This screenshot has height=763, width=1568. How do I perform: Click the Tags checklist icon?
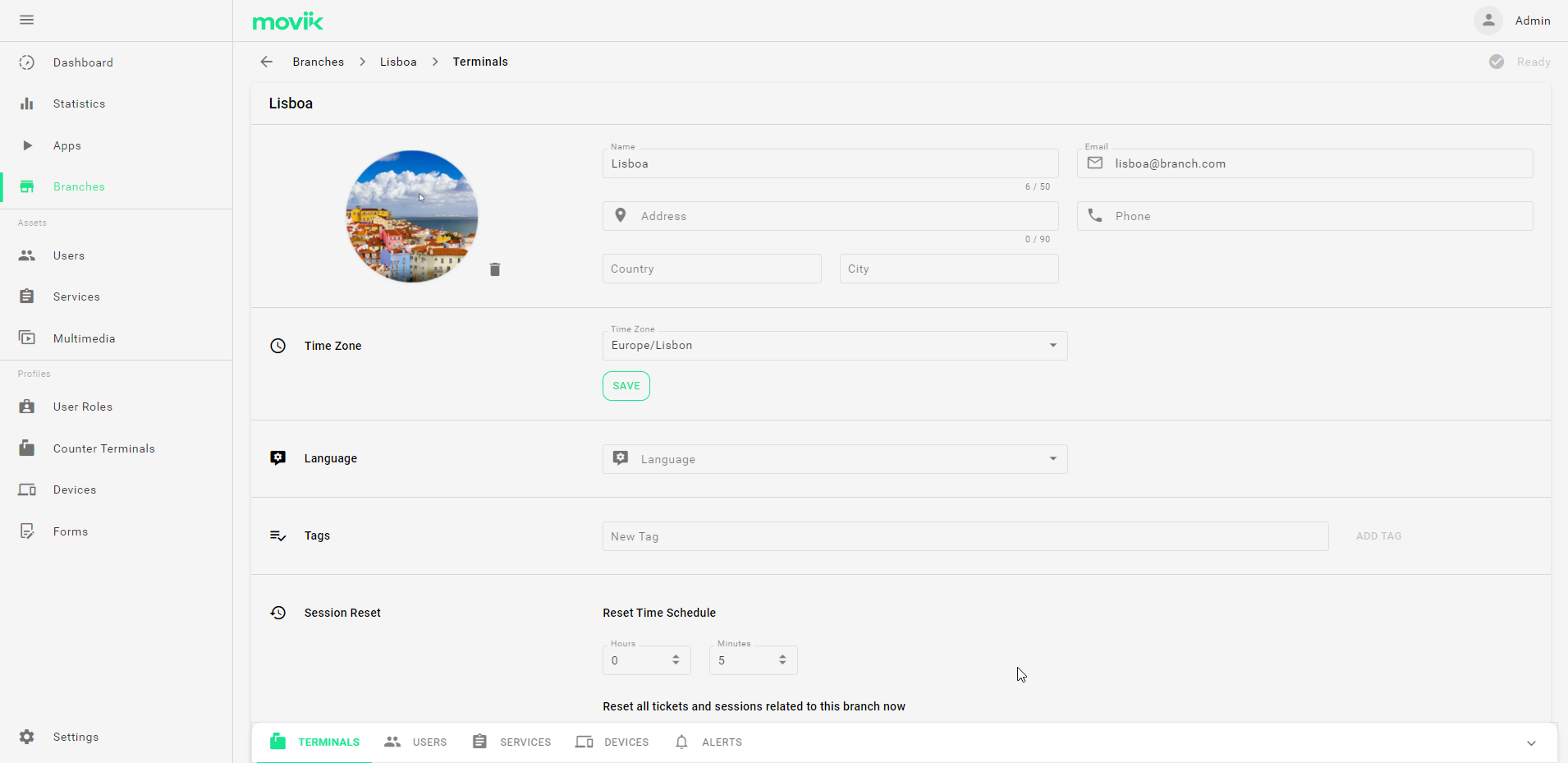[278, 535]
